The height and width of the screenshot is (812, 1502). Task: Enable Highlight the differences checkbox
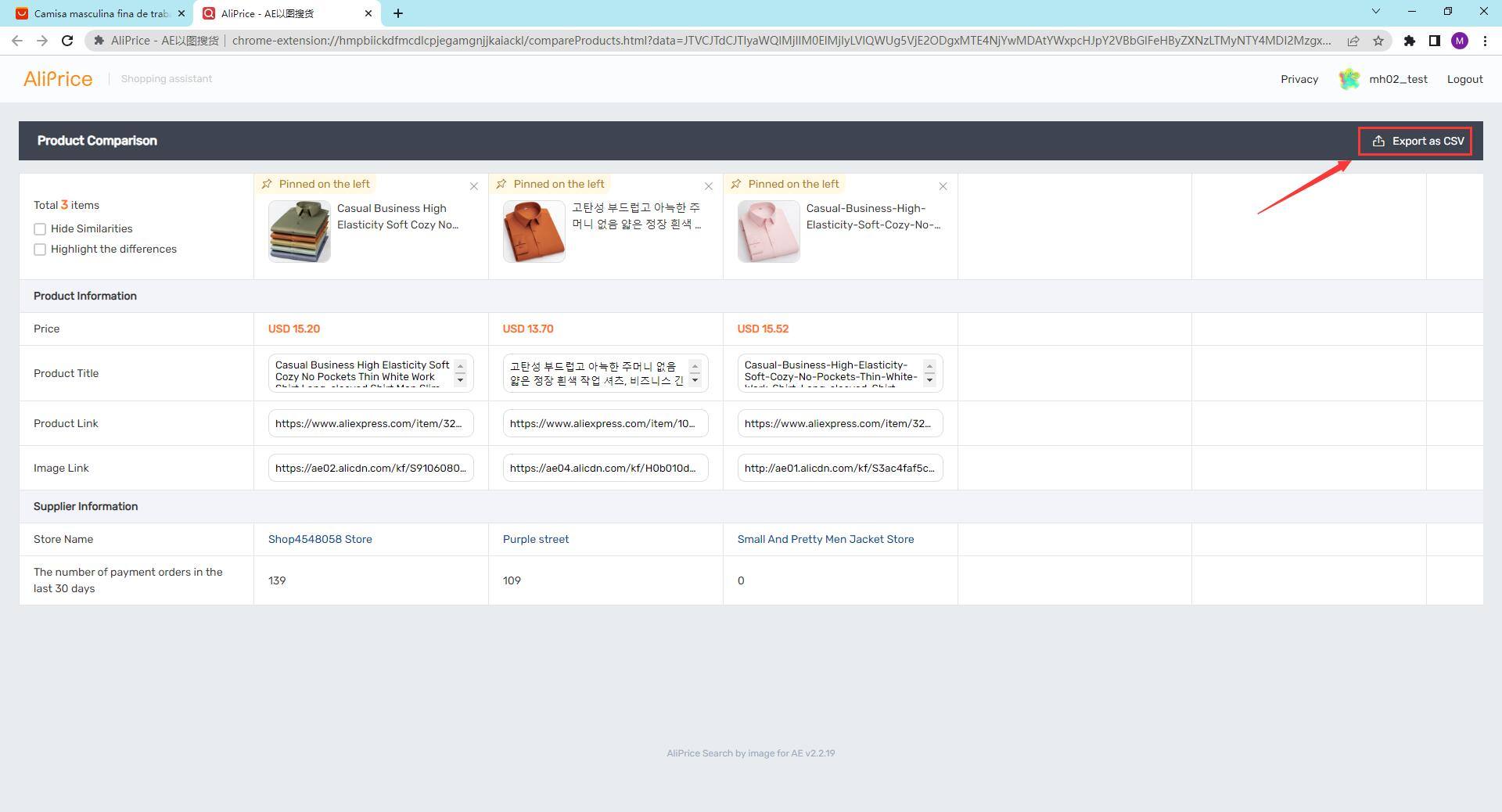pos(40,250)
